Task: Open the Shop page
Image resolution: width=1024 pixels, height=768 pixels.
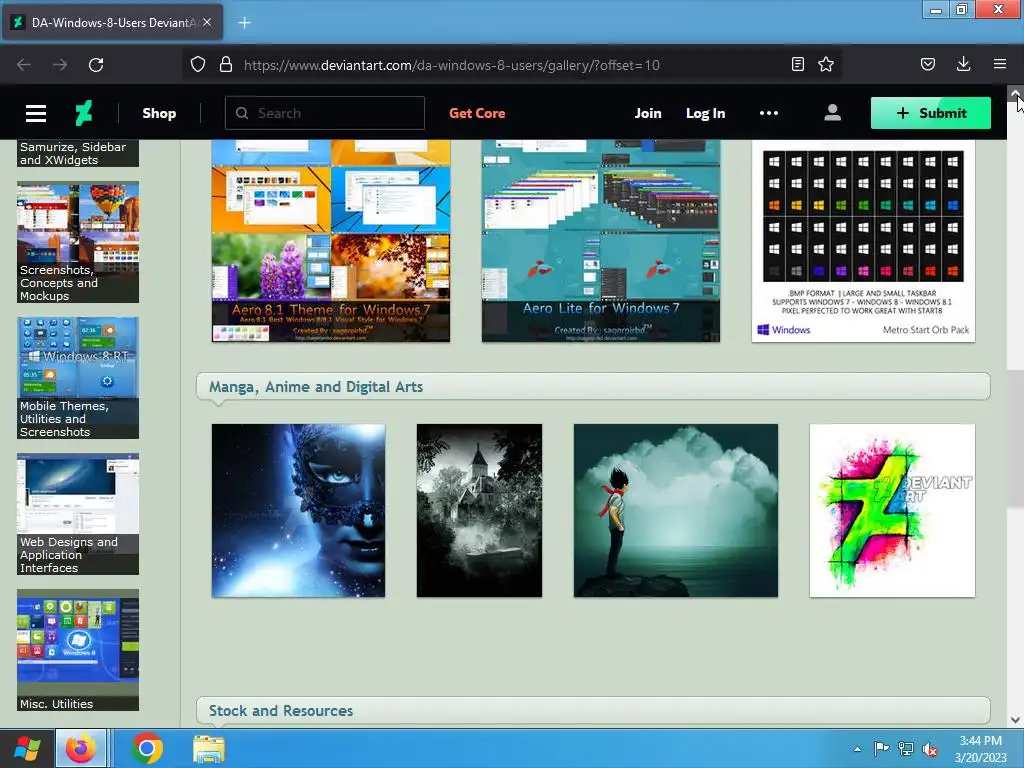Action: (159, 113)
